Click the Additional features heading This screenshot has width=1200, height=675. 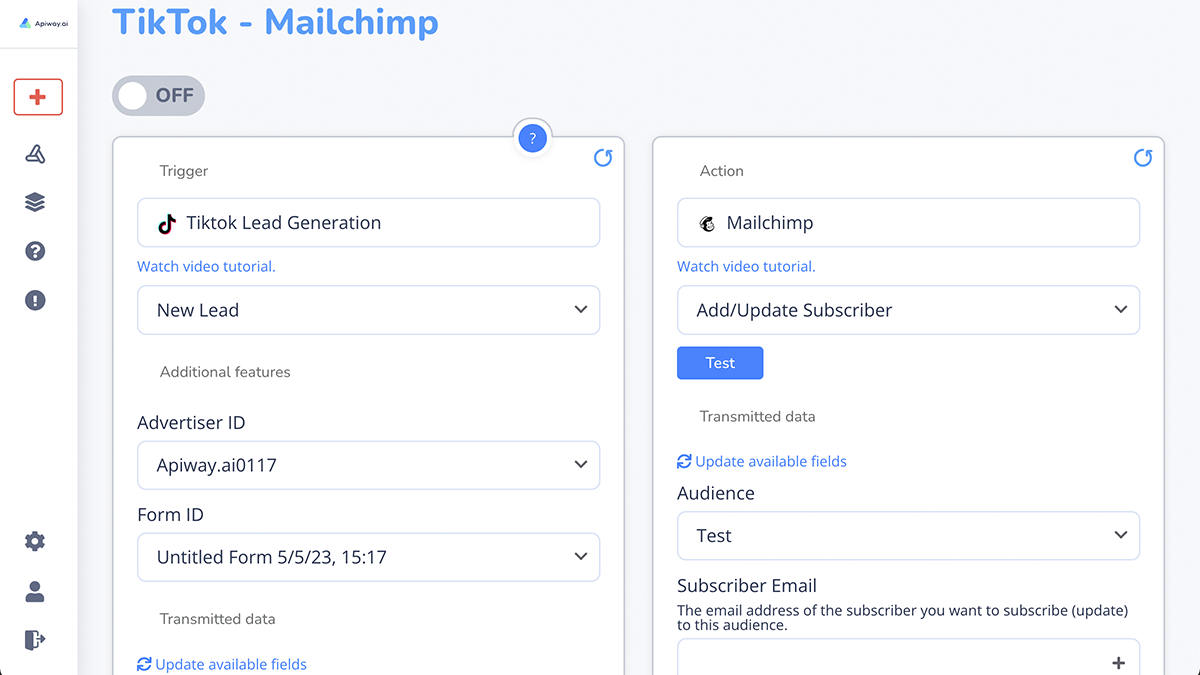[x=225, y=372]
